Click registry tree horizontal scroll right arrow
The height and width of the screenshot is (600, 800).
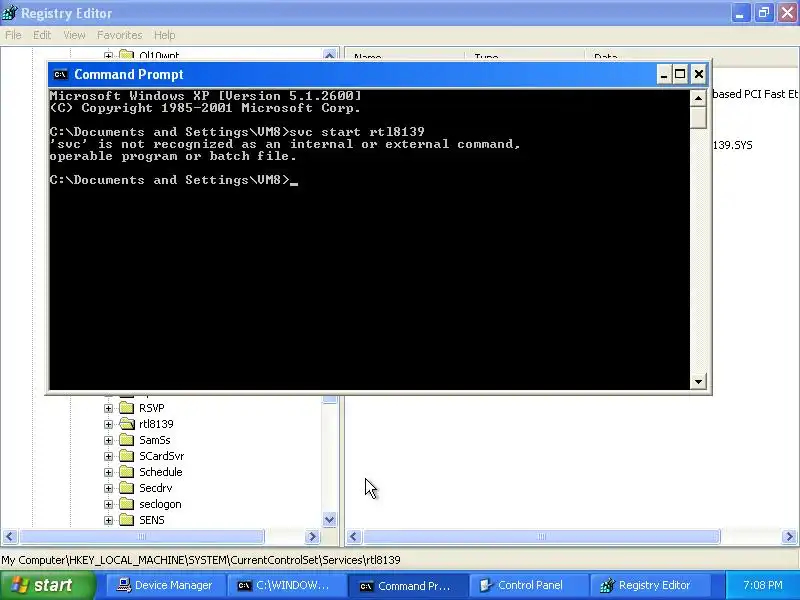click(312, 537)
